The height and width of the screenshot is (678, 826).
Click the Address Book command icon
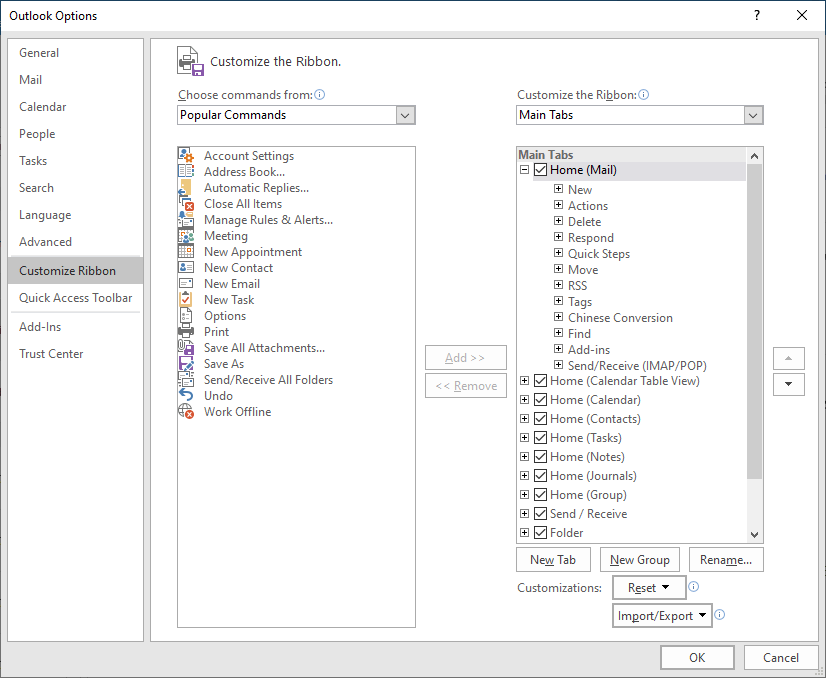(185, 171)
